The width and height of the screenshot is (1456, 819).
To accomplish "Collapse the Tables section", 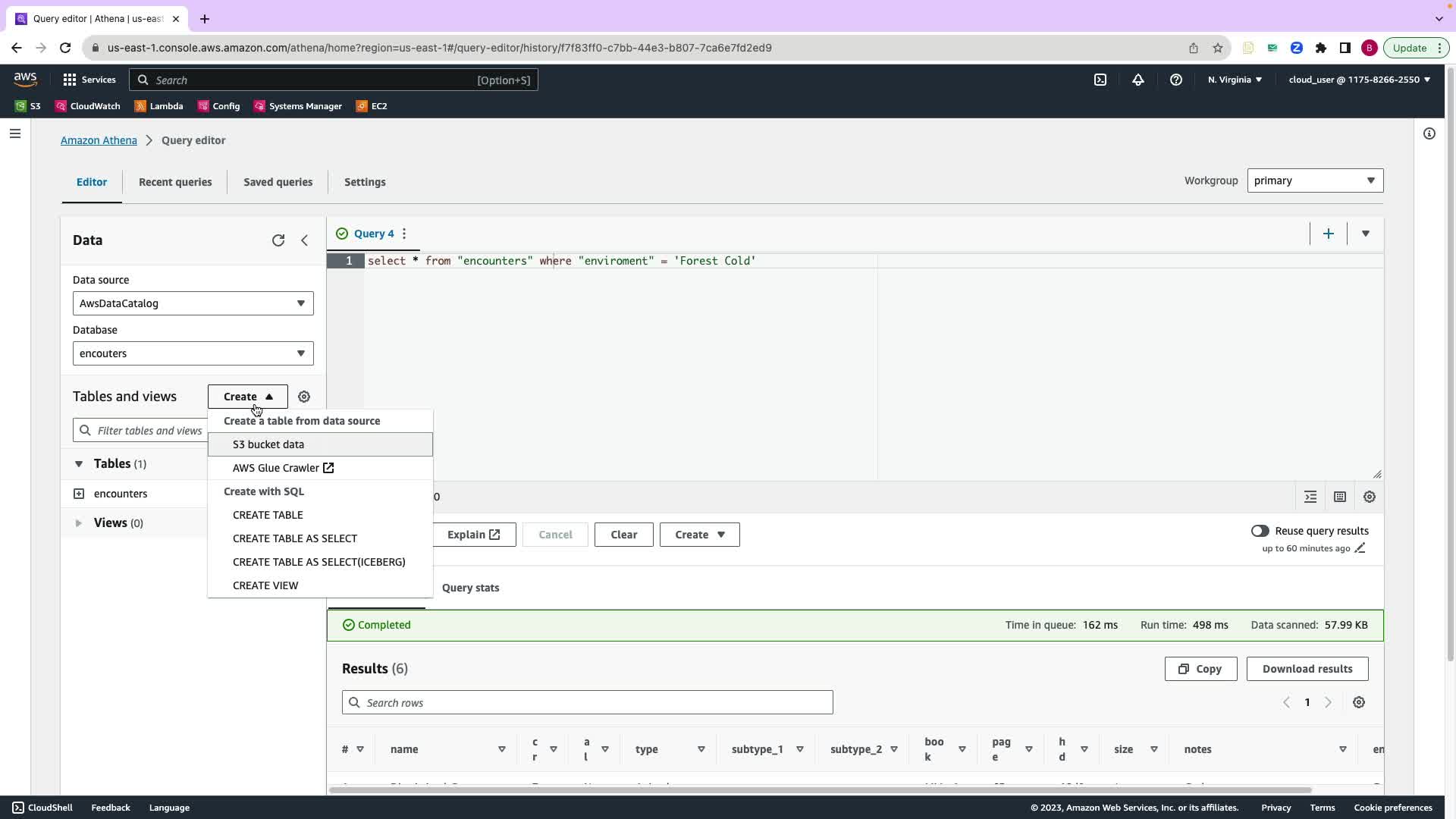I will coord(79,463).
